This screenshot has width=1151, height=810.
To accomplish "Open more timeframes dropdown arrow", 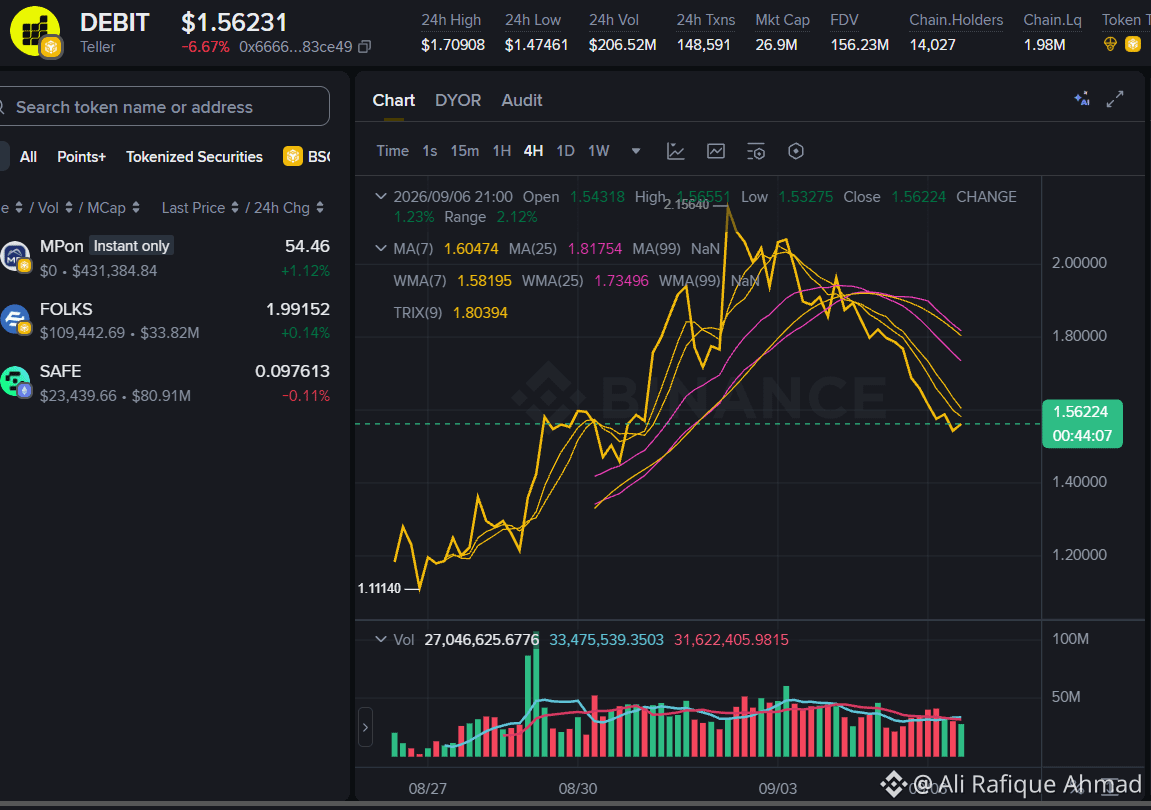I will (636, 151).
